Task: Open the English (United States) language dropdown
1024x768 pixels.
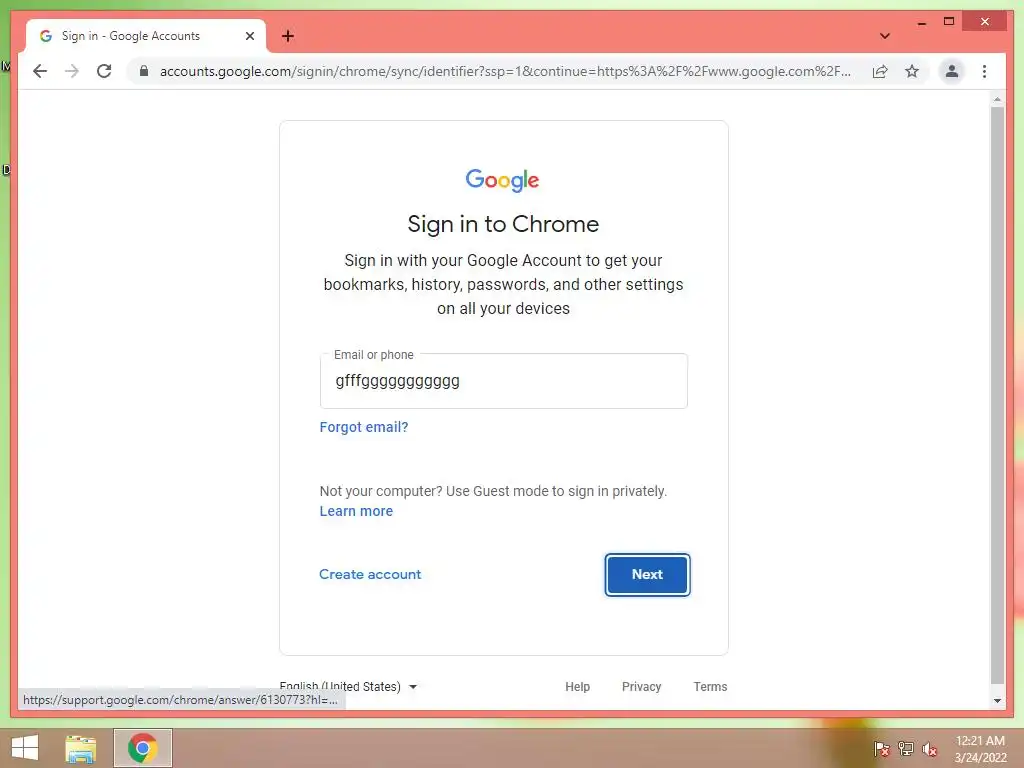Action: [x=348, y=686]
